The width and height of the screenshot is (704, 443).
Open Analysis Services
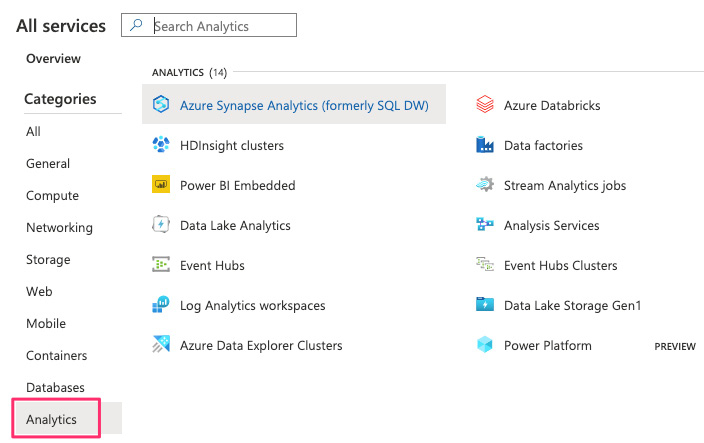coord(551,225)
